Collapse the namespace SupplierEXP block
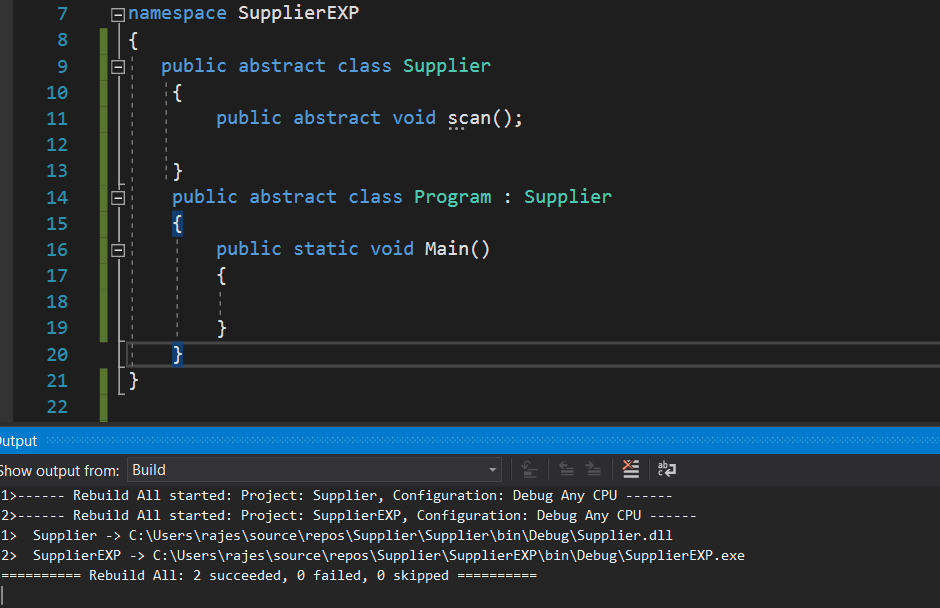Screen dimensions: 940x608 (118, 14)
